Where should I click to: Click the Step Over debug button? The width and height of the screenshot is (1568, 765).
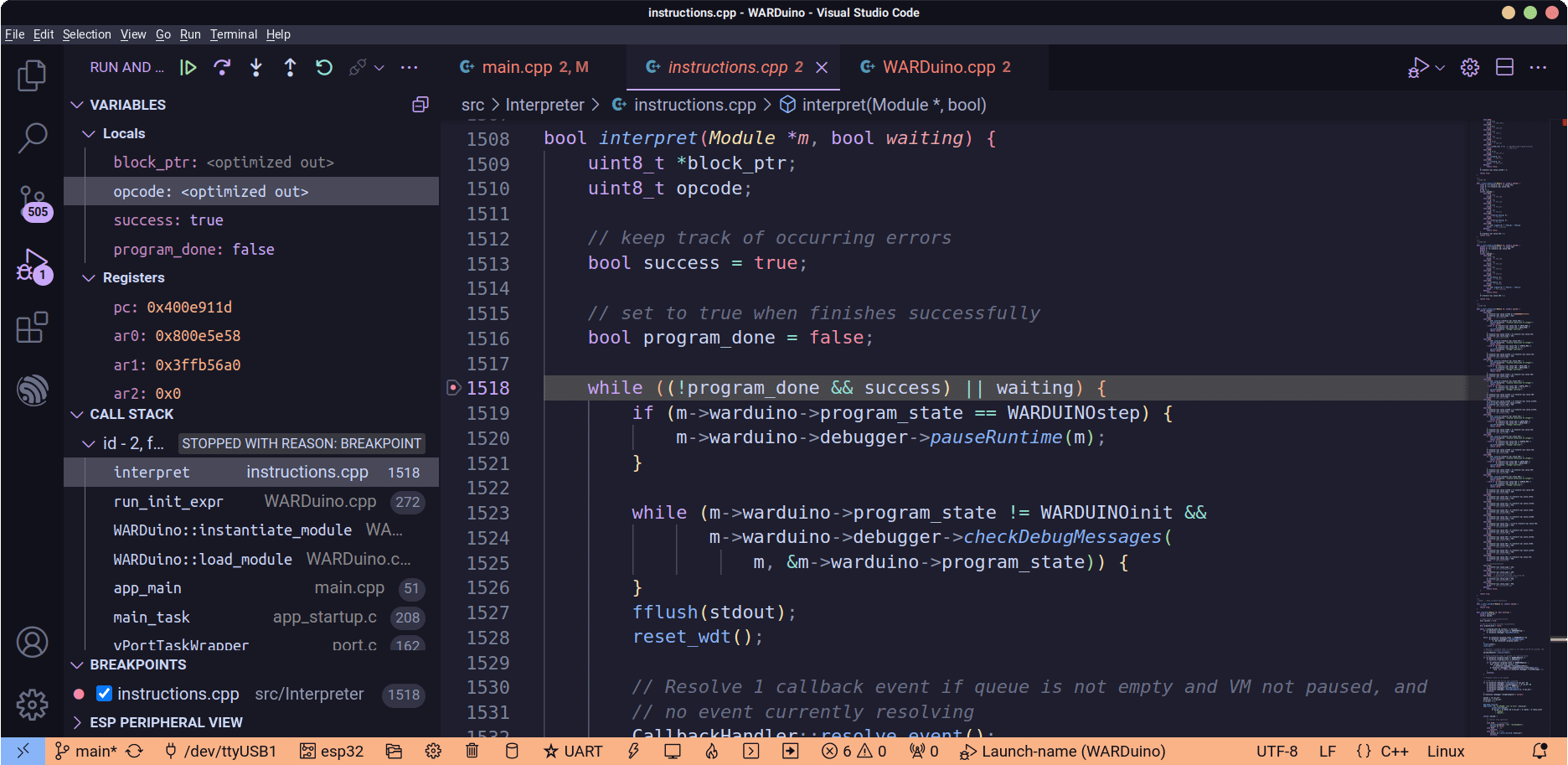pyautogui.click(x=222, y=68)
